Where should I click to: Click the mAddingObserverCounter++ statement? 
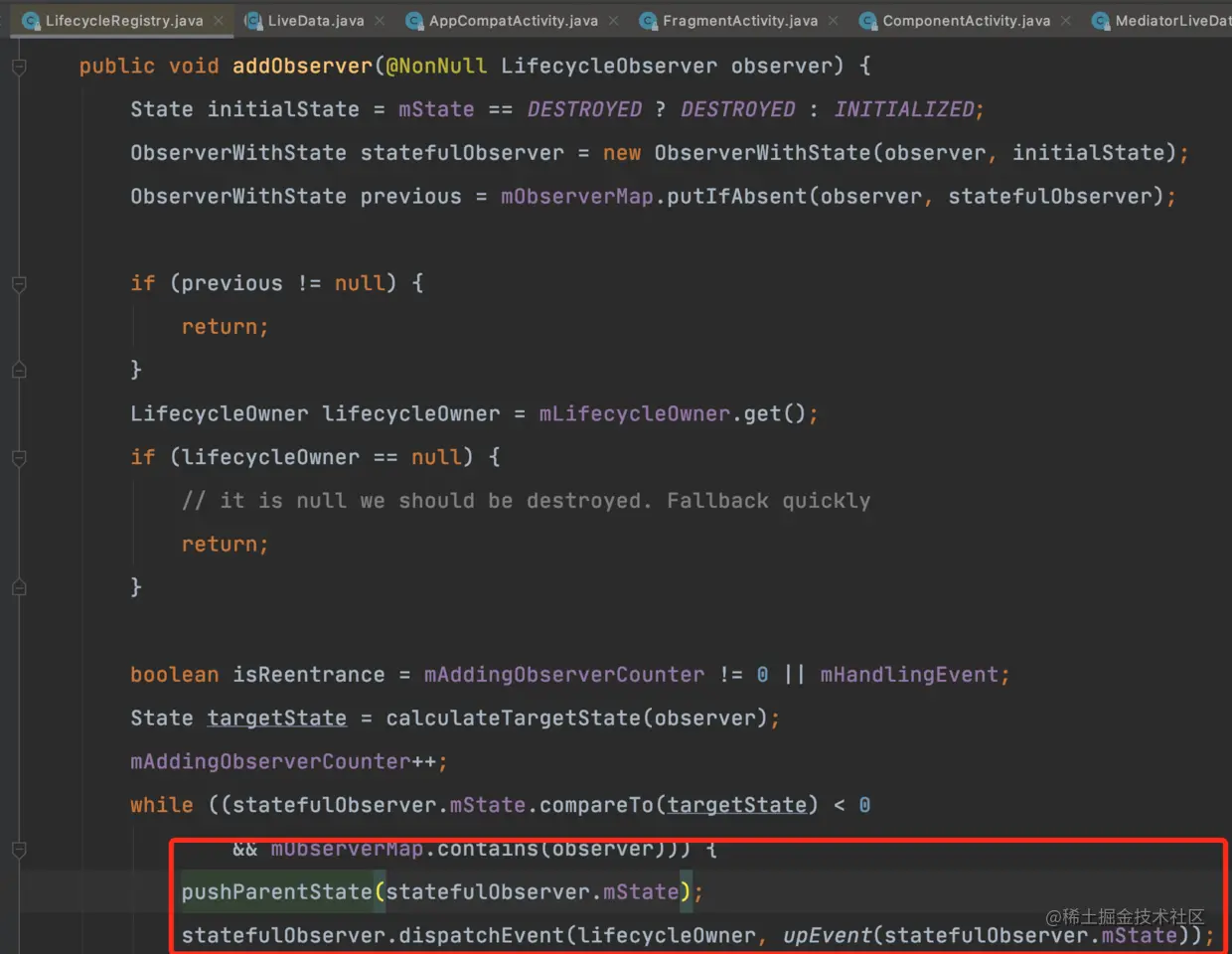tap(289, 762)
